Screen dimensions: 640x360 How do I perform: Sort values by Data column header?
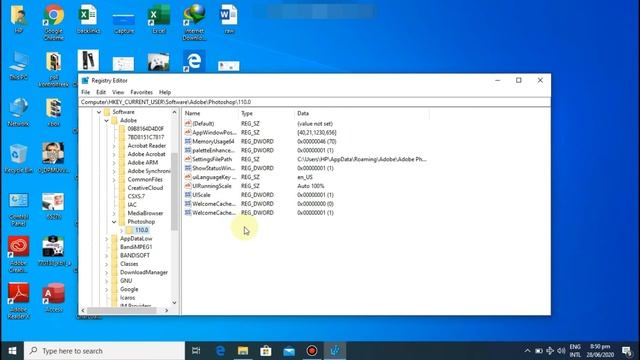pyautogui.click(x=362, y=113)
